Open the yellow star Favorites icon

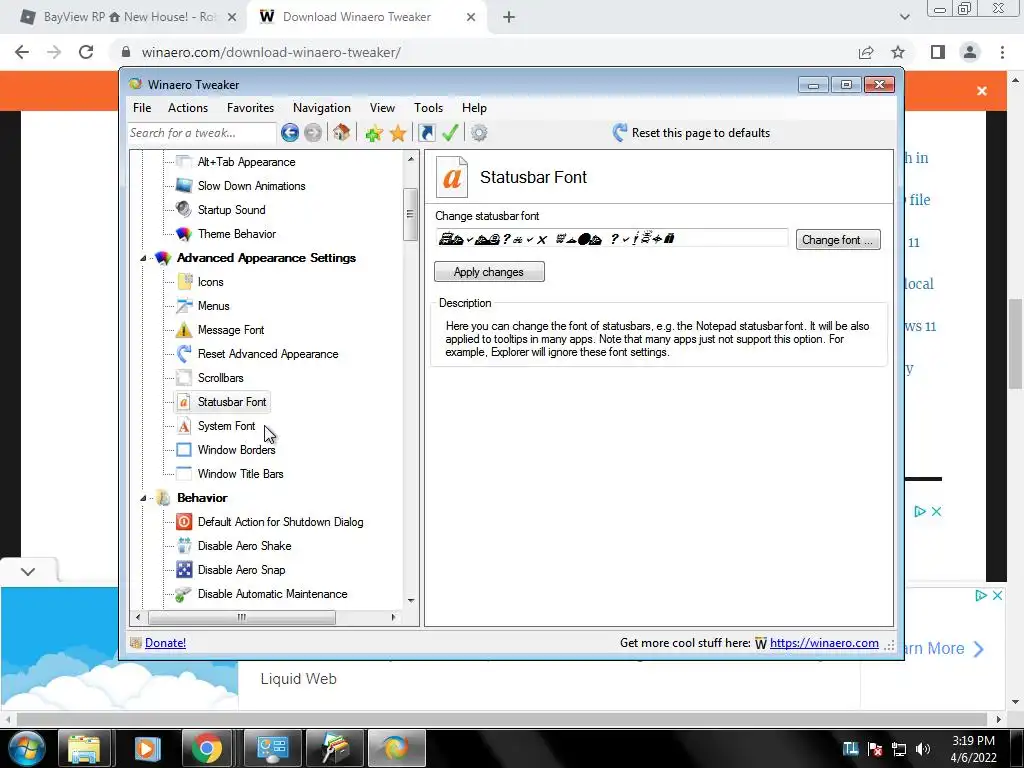point(398,133)
